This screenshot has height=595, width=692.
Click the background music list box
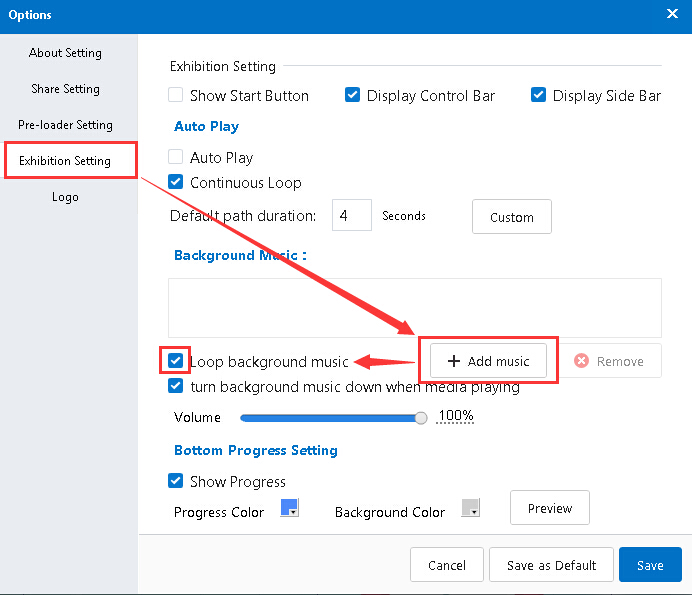pos(415,308)
